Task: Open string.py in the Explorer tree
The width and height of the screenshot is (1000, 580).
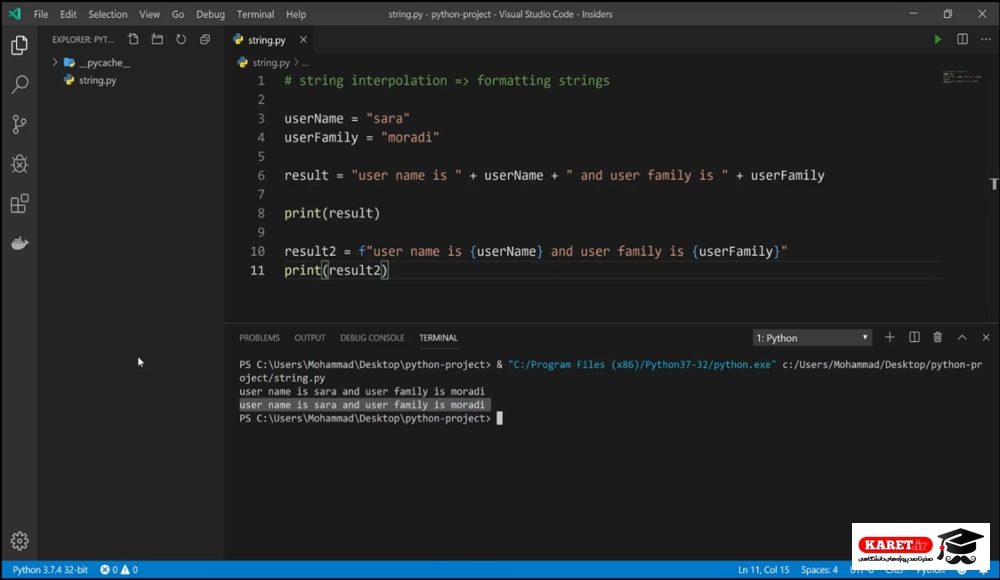Action: coord(97,80)
